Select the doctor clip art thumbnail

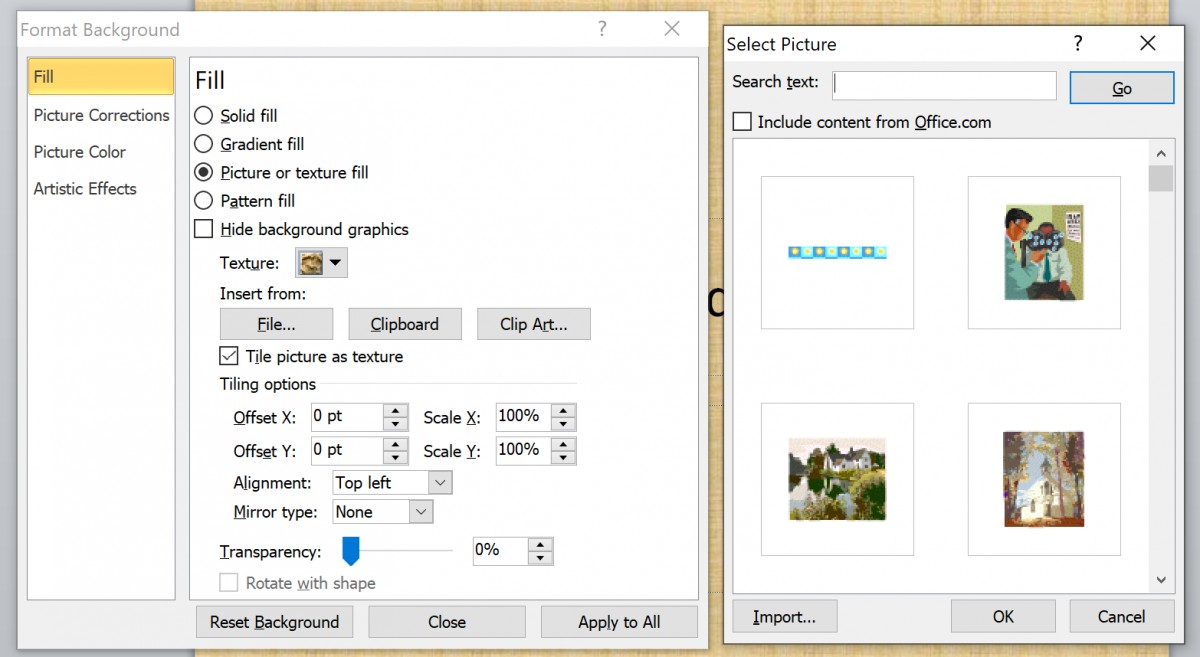point(1043,252)
